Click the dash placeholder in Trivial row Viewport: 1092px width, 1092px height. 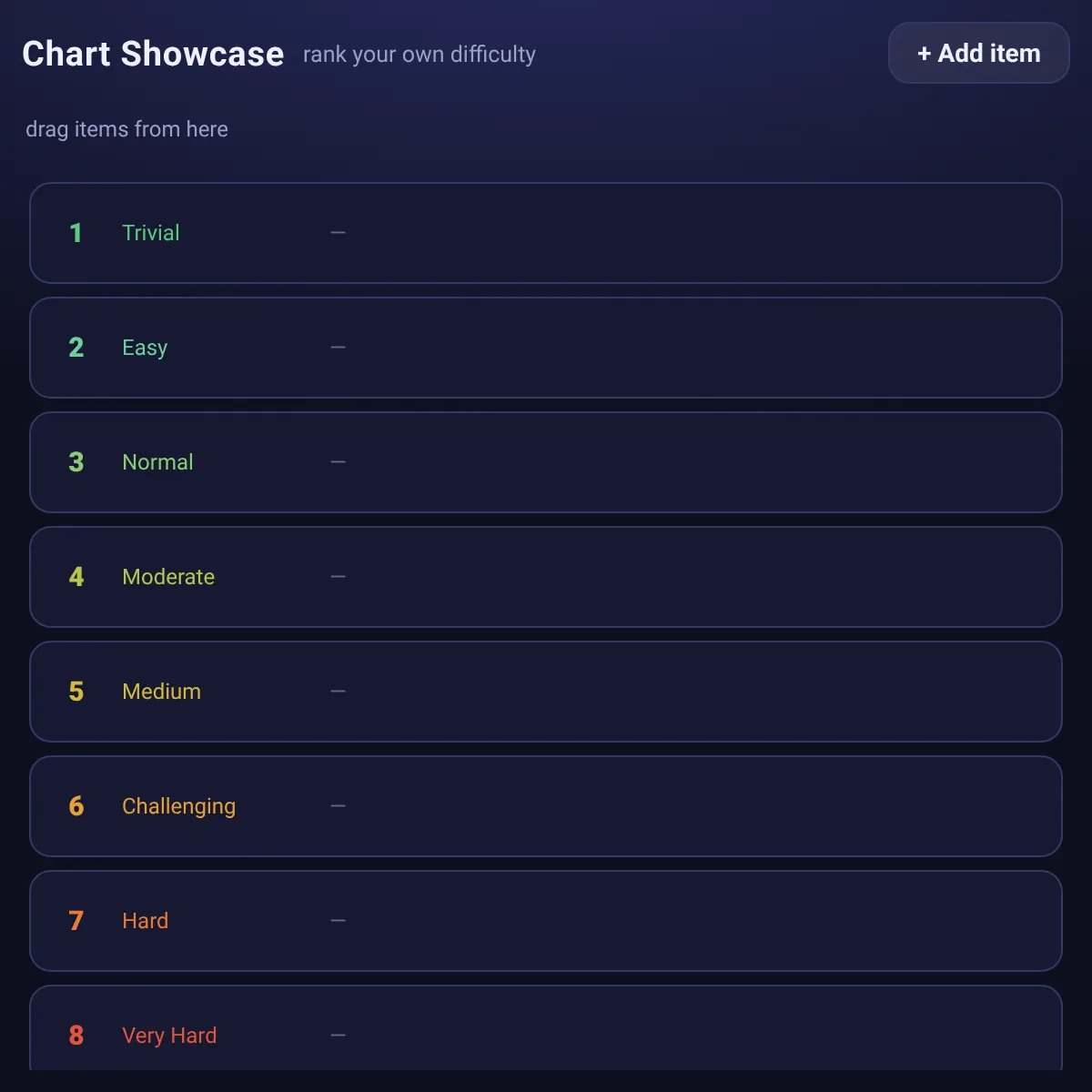point(338,233)
